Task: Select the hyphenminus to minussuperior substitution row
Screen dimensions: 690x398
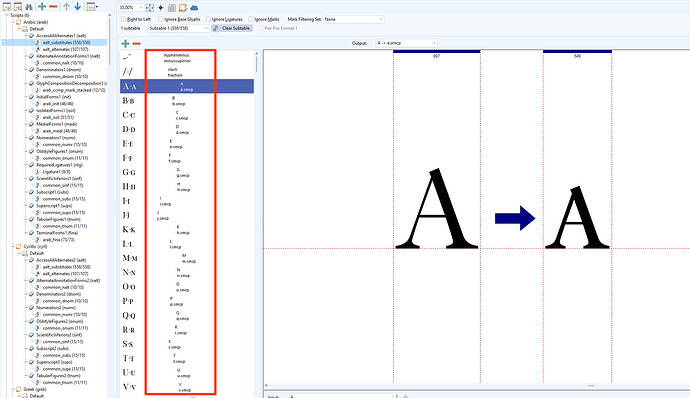Action: pos(187,58)
